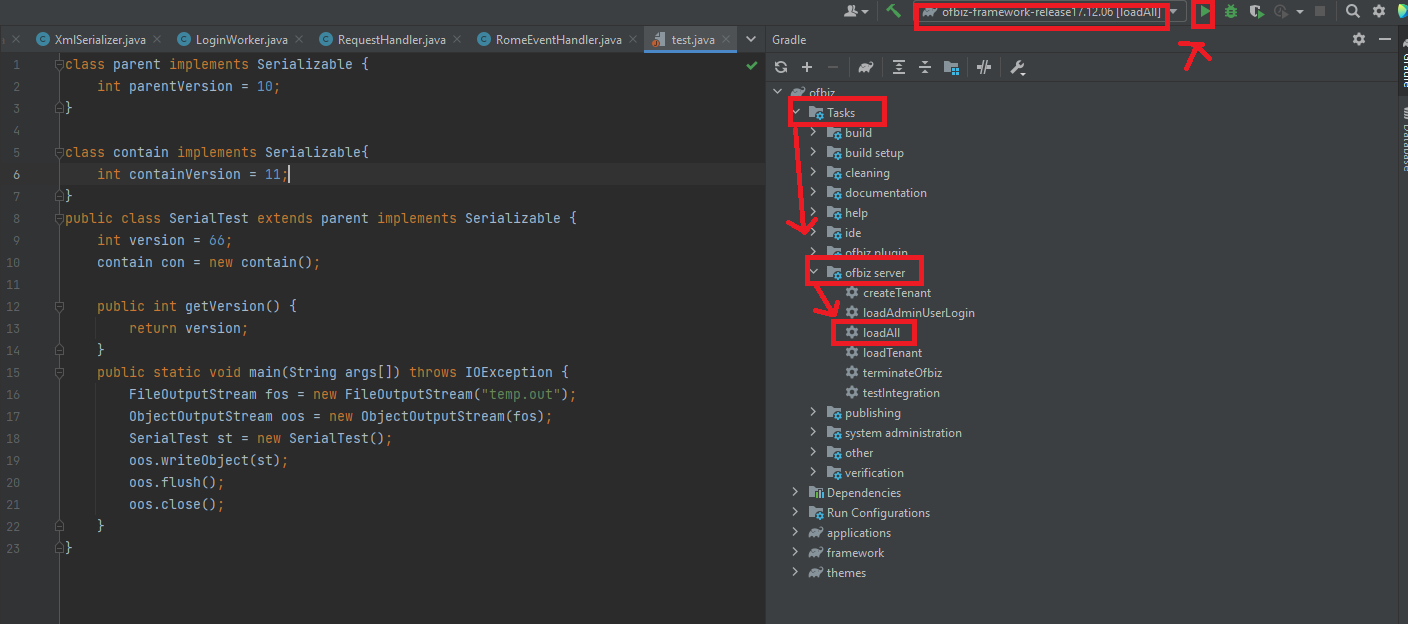Image resolution: width=1408 pixels, height=624 pixels.
Task: Toggle fold for the parent class
Action: click(x=59, y=64)
